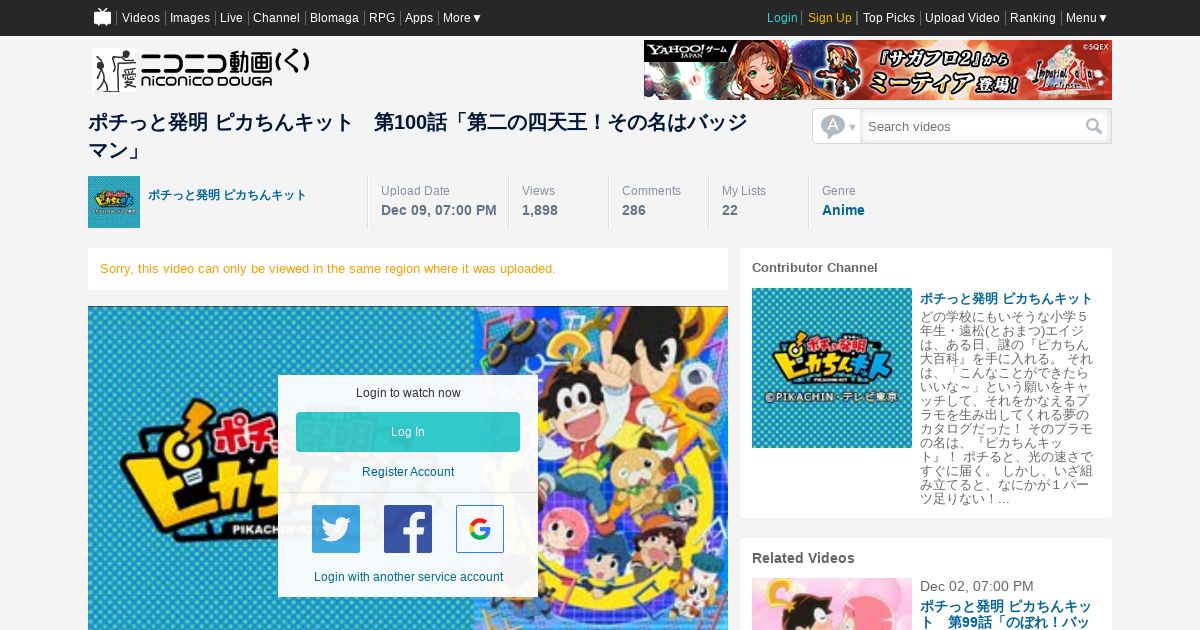
Task: Expand the More menu
Action: click(x=462, y=18)
